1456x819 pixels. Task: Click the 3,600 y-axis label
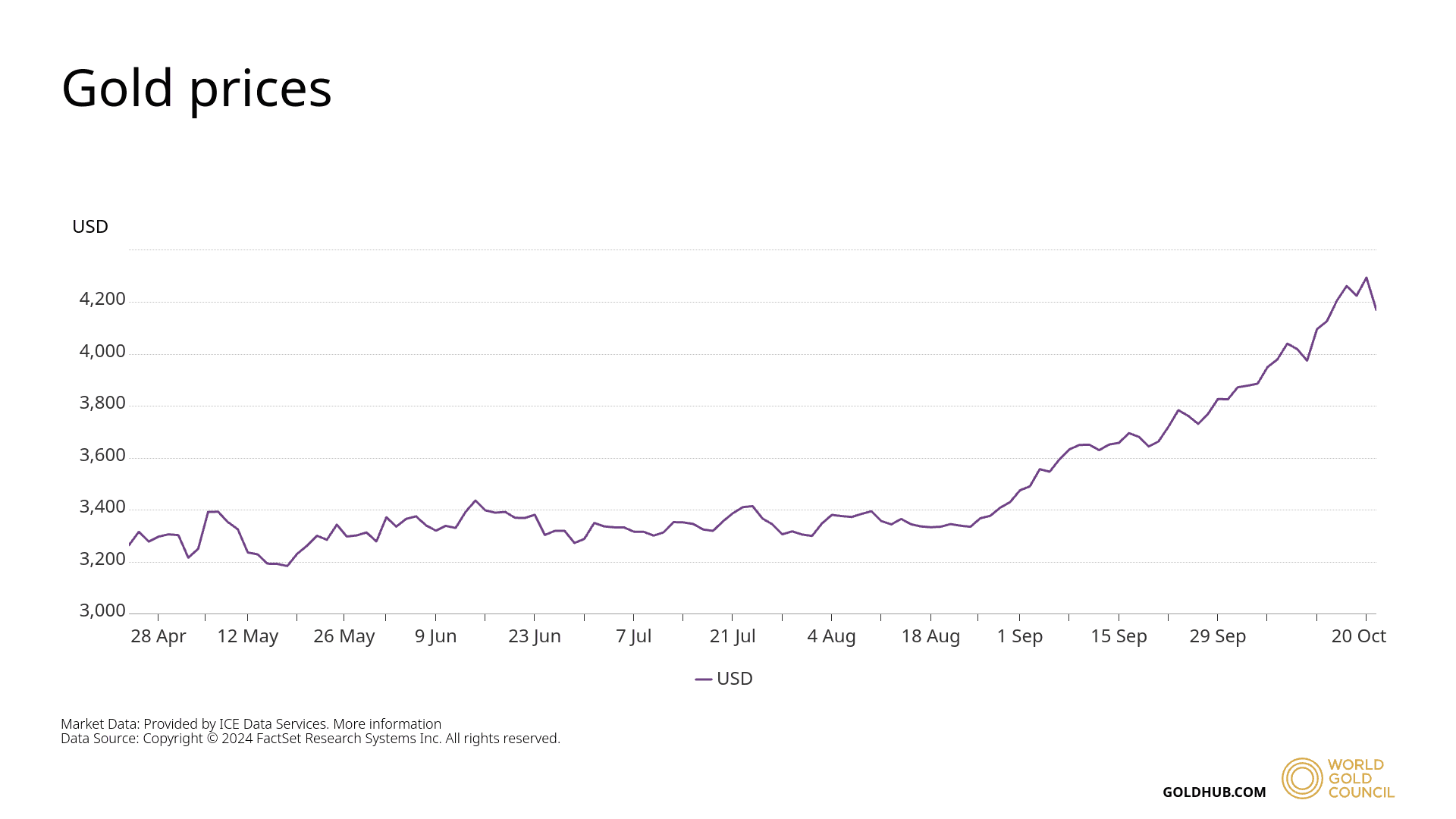[102, 455]
